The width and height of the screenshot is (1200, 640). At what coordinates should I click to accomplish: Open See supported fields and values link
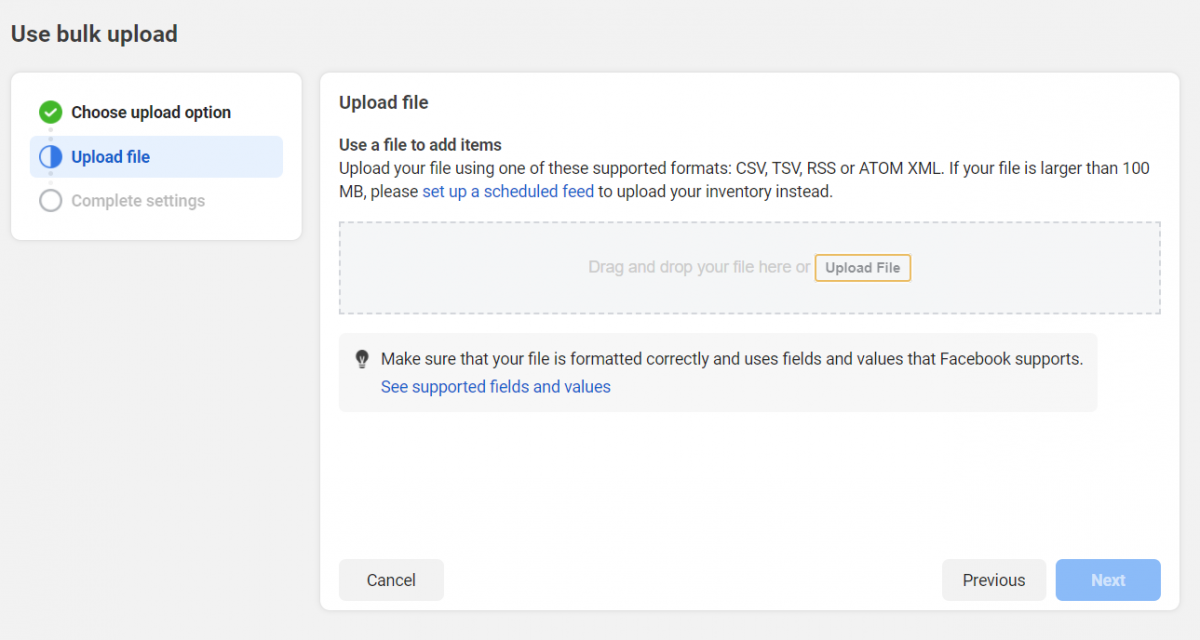[495, 387]
